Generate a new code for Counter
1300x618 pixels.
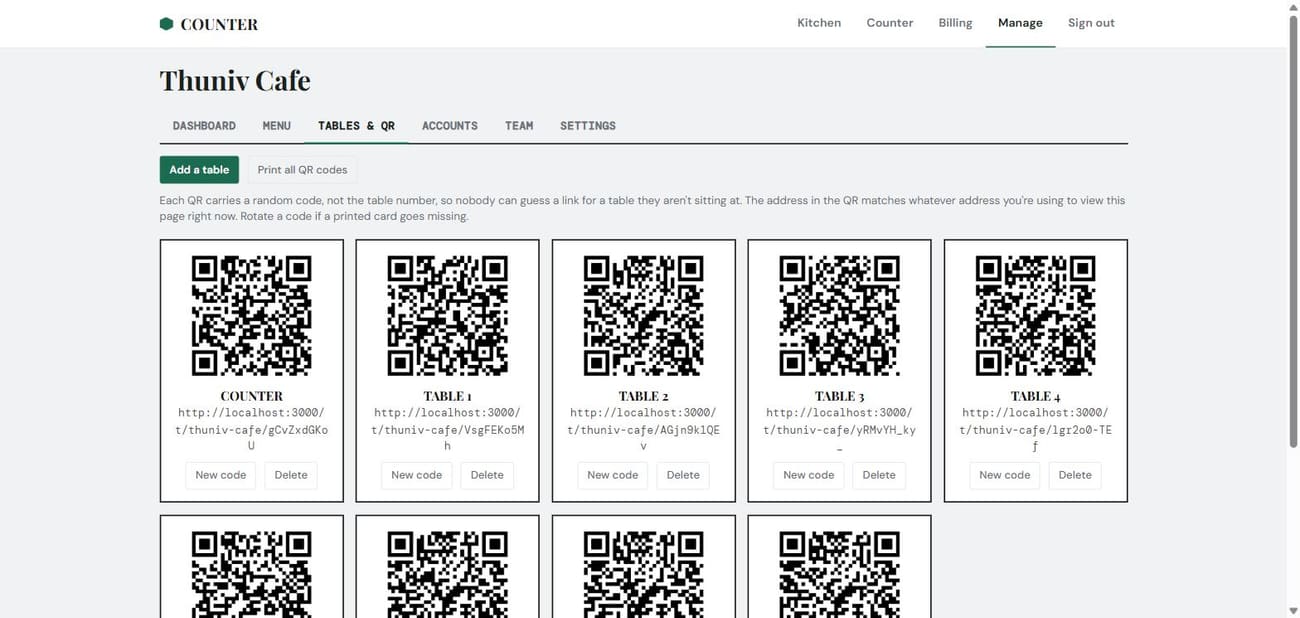[x=221, y=475]
